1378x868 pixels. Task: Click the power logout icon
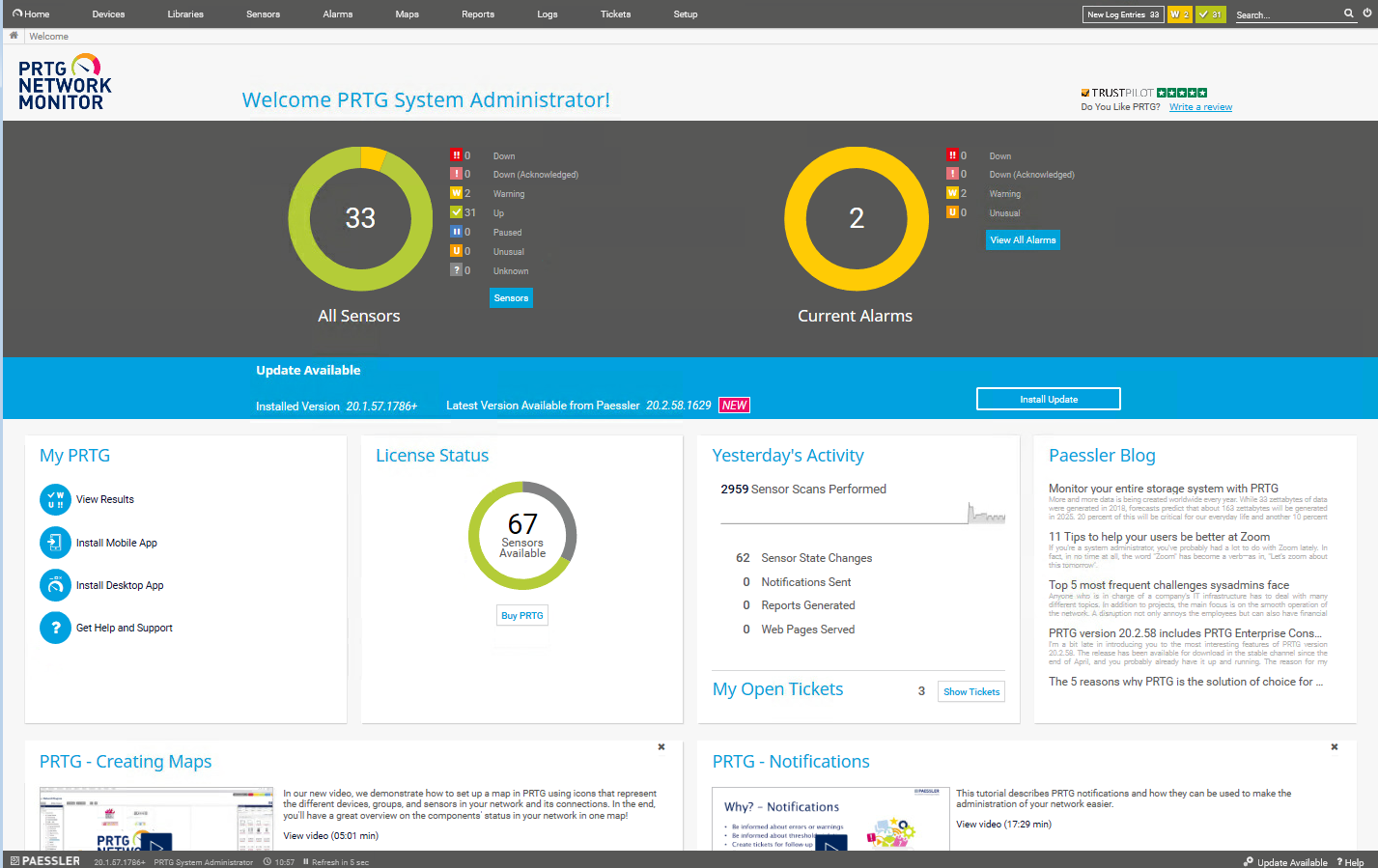[x=1367, y=14]
